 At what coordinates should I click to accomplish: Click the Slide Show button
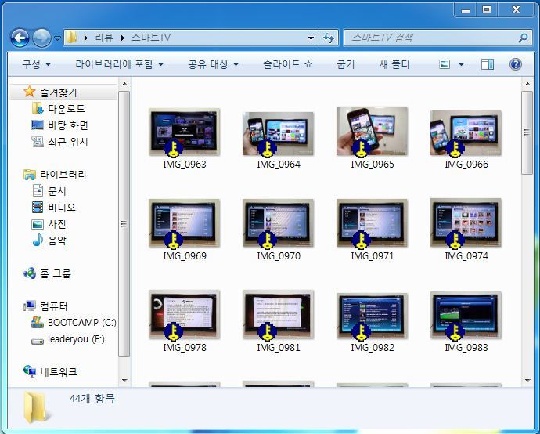click(288, 64)
